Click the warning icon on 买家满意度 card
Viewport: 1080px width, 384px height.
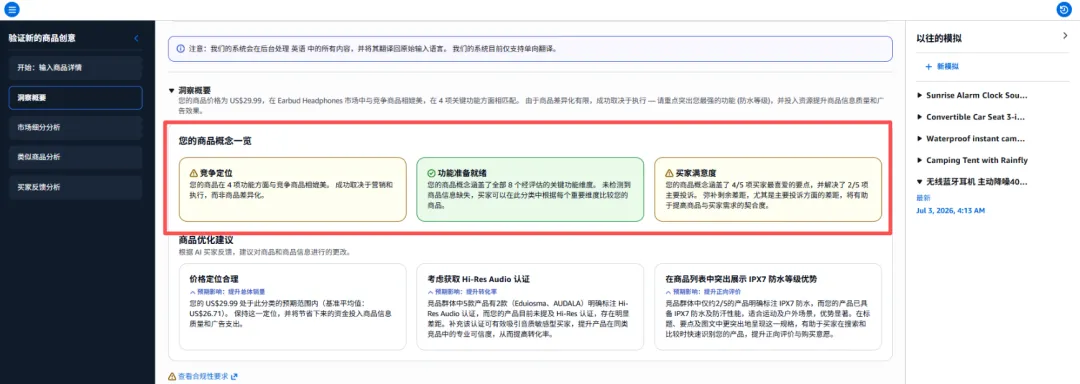(x=669, y=173)
